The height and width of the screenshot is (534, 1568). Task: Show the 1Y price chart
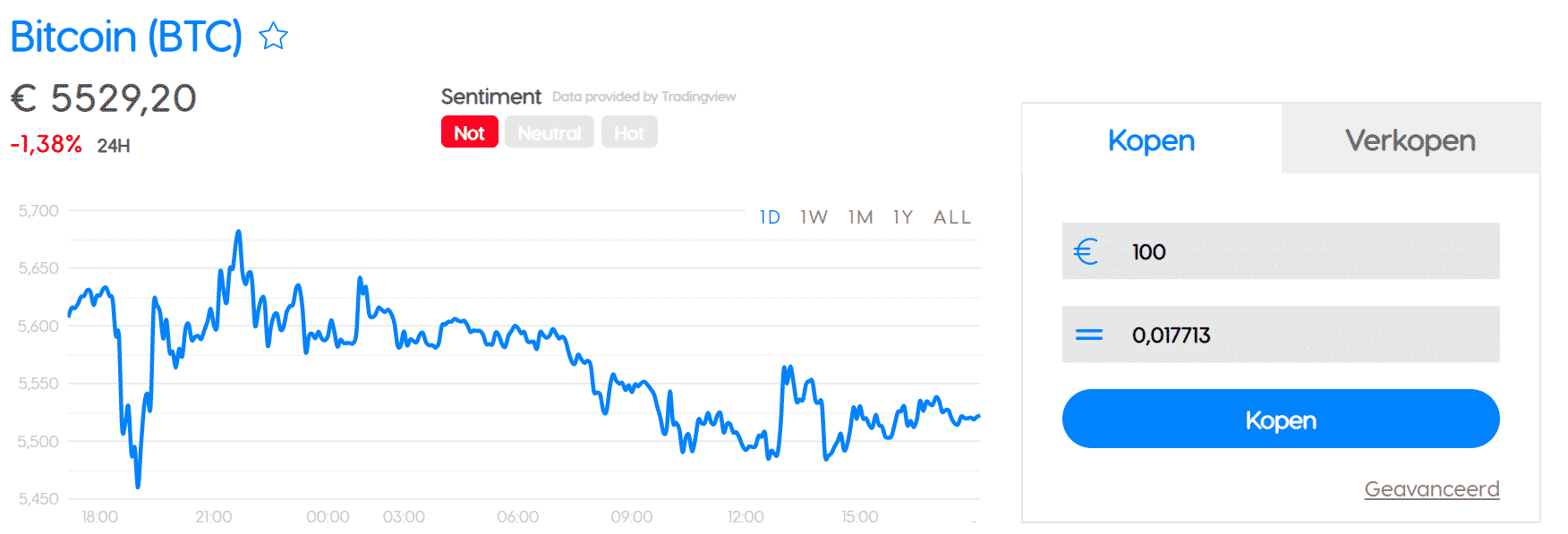902,216
